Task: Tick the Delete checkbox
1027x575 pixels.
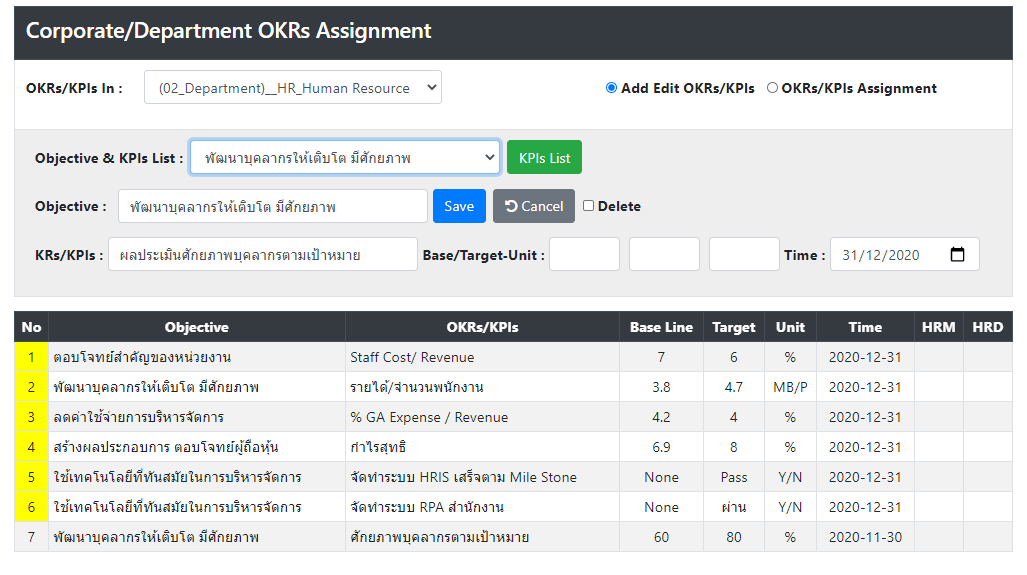Action: point(588,206)
